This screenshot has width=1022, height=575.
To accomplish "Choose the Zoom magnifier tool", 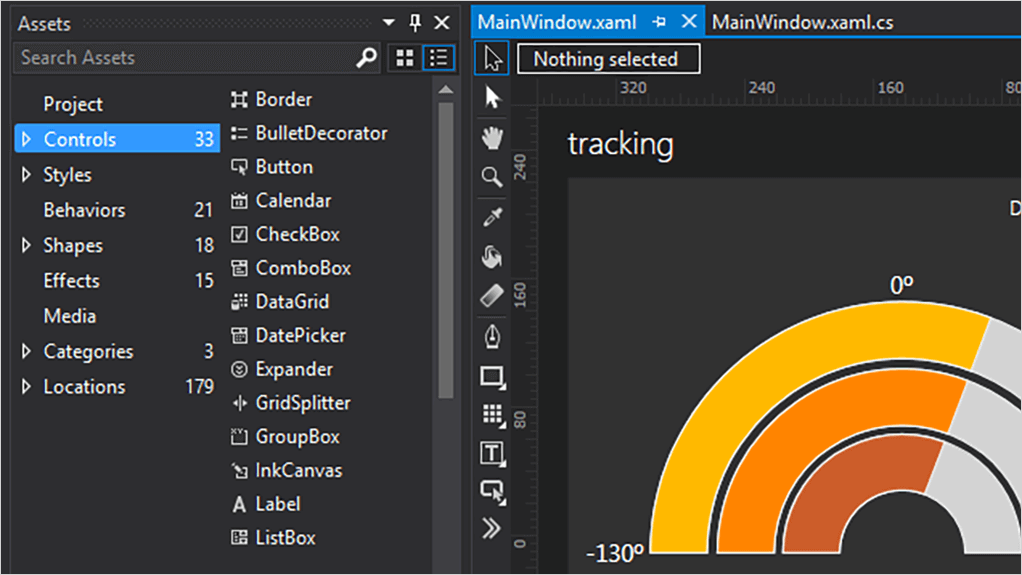I will (491, 177).
